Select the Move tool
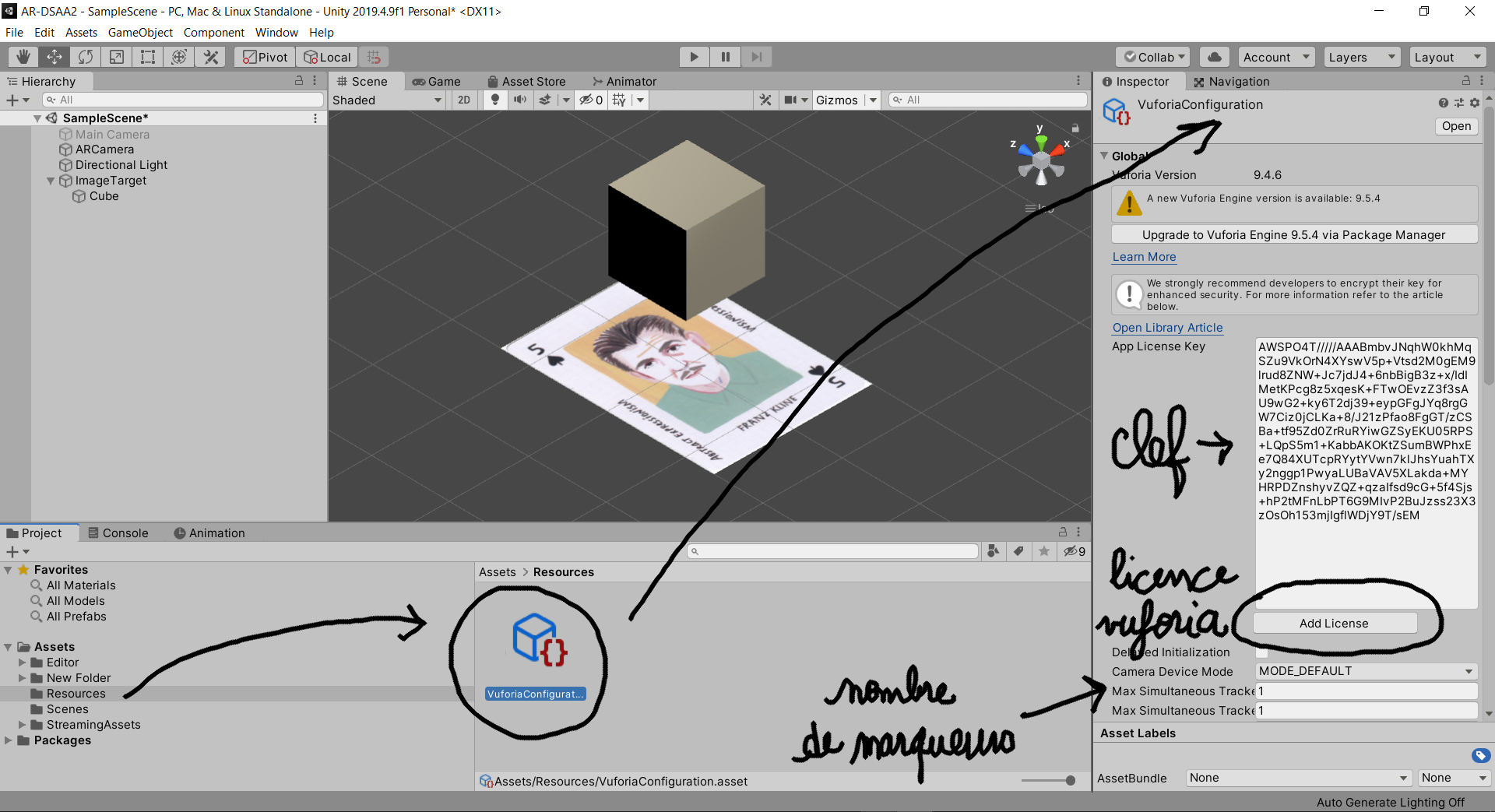Image resolution: width=1495 pixels, height=812 pixels. click(x=55, y=57)
